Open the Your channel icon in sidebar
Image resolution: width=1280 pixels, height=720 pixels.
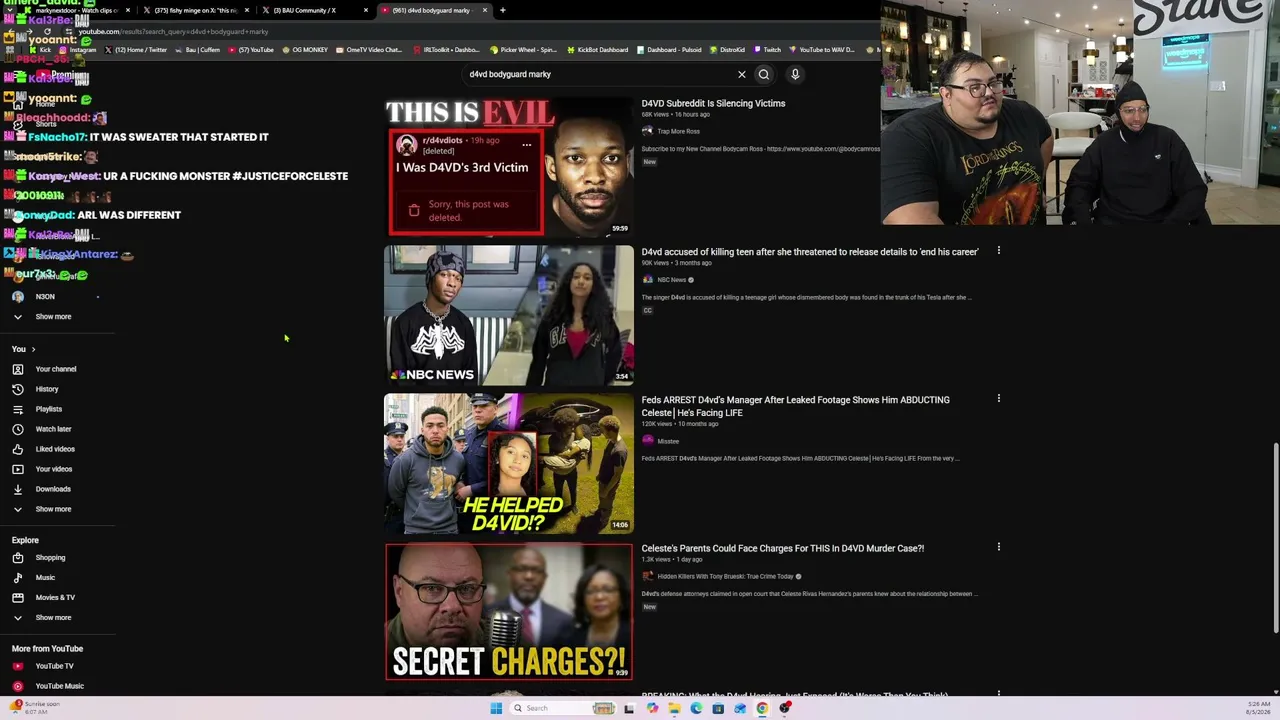17,369
